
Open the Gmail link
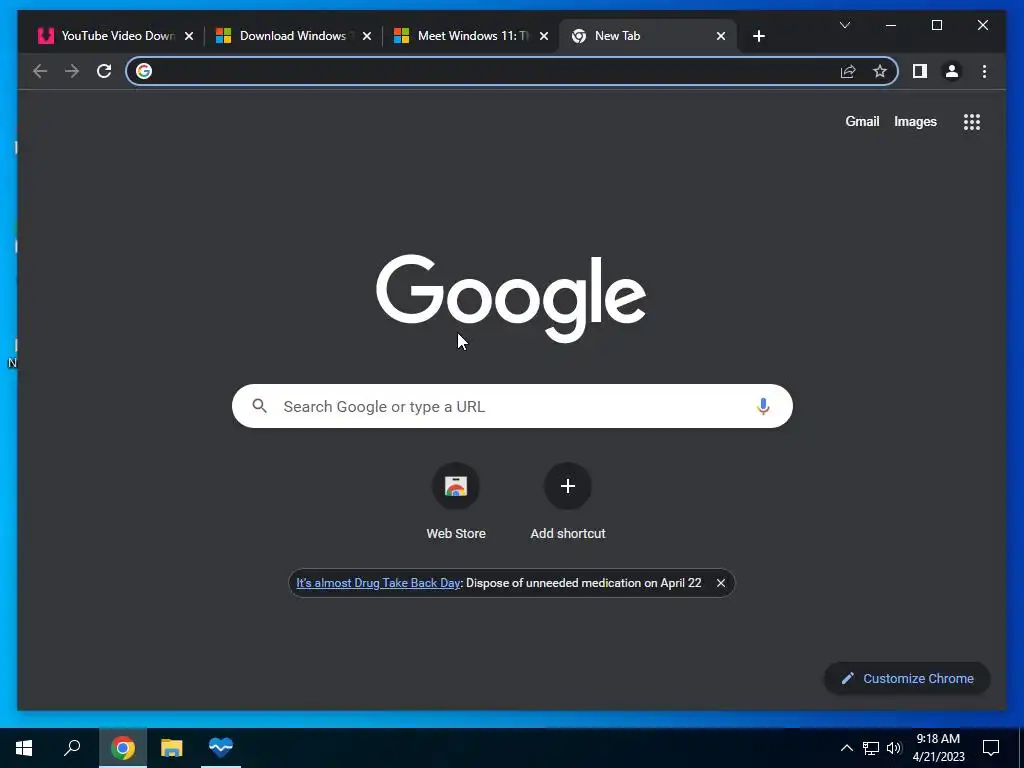(862, 121)
